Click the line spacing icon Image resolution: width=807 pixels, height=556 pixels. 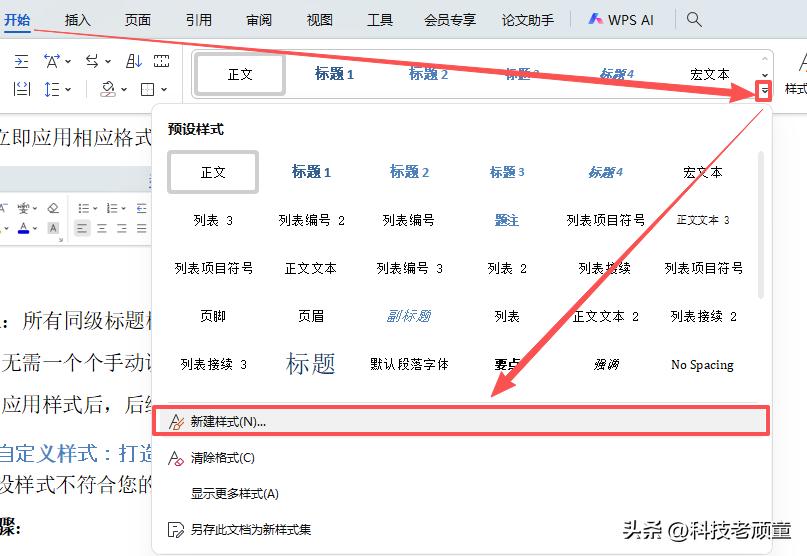(x=51, y=89)
